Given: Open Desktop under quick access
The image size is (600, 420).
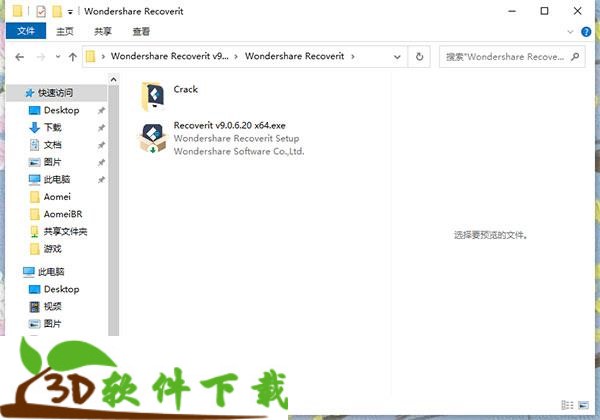Looking at the screenshot, I should click(61, 110).
